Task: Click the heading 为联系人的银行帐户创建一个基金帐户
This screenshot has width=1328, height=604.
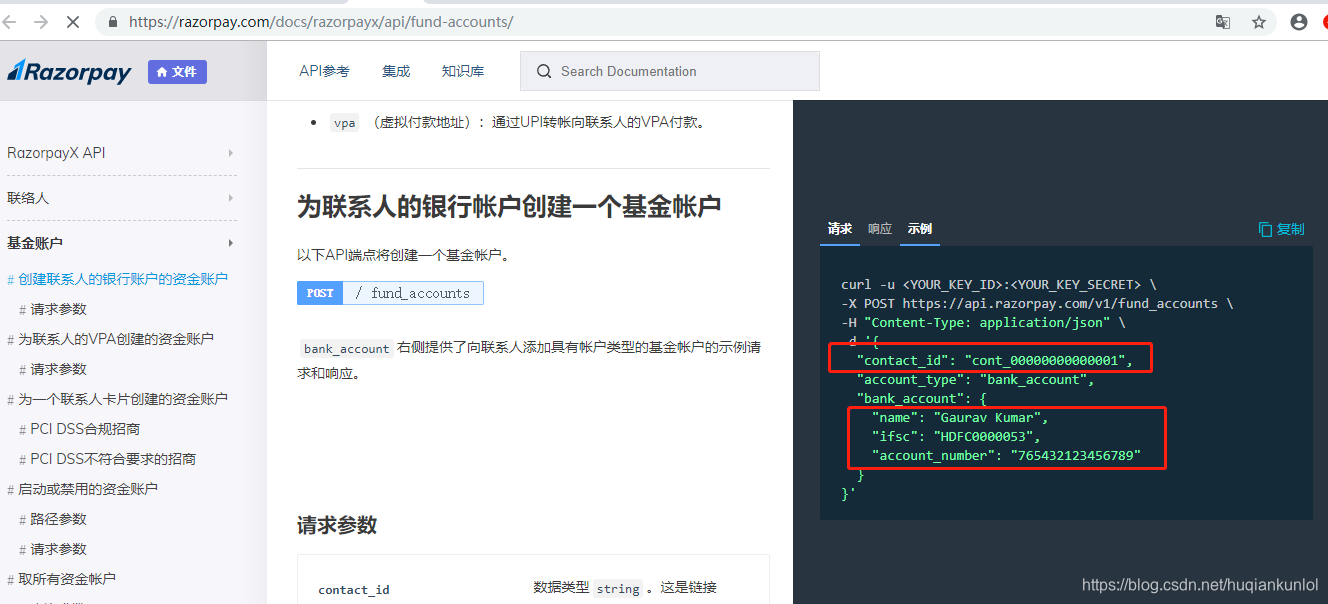Action: 509,207
